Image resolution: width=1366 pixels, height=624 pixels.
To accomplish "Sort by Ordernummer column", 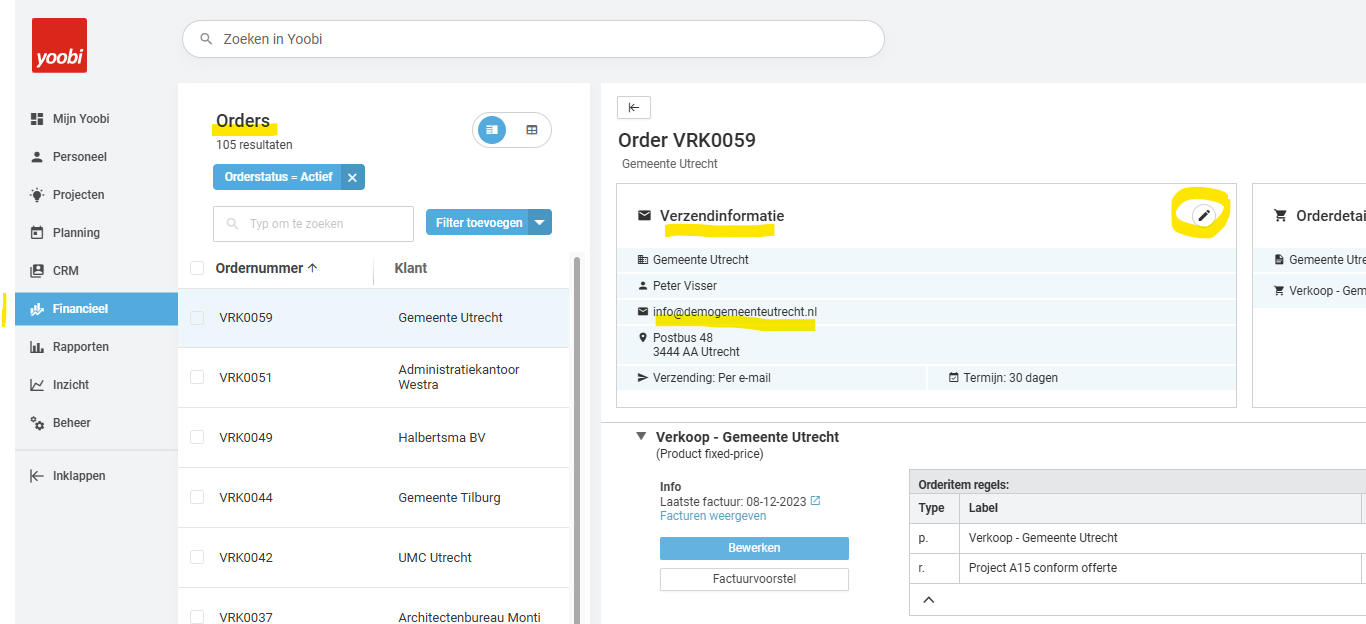I will click(x=266, y=268).
